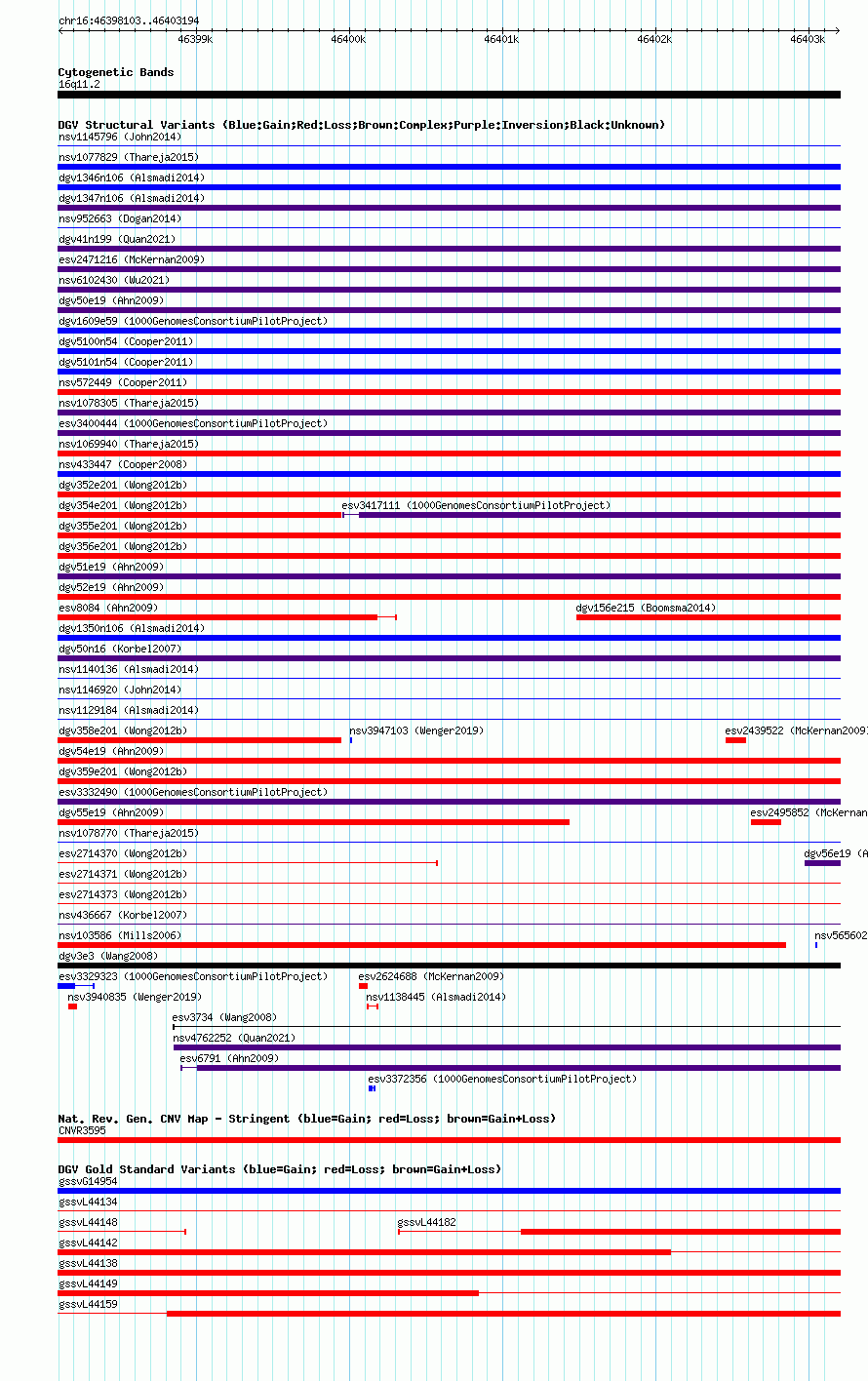Viewport: 868px width, 1381px height.
Task: Click the dgv56e19 purple inversion bar
Action: click(822, 863)
